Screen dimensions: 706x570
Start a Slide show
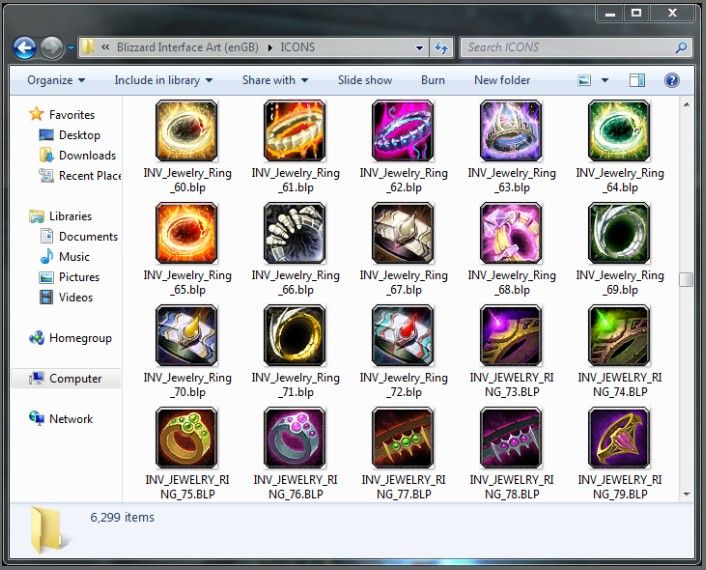[x=365, y=80]
